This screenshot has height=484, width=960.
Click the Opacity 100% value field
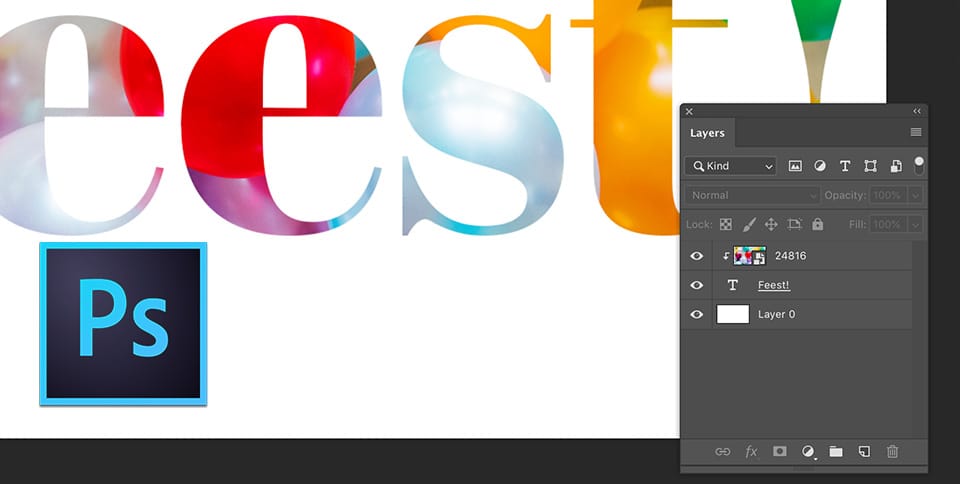[890, 195]
